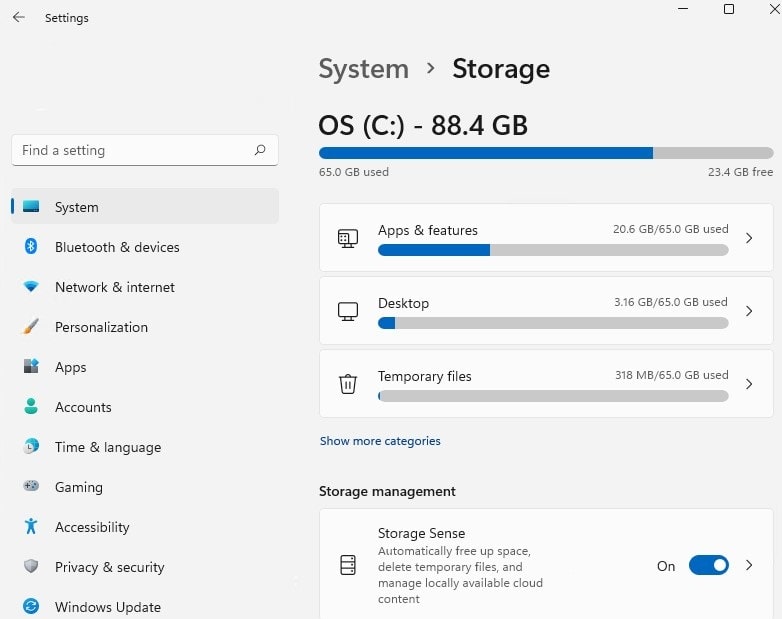Go to Apps settings category
The height and width of the screenshot is (619, 782).
(x=70, y=367)
